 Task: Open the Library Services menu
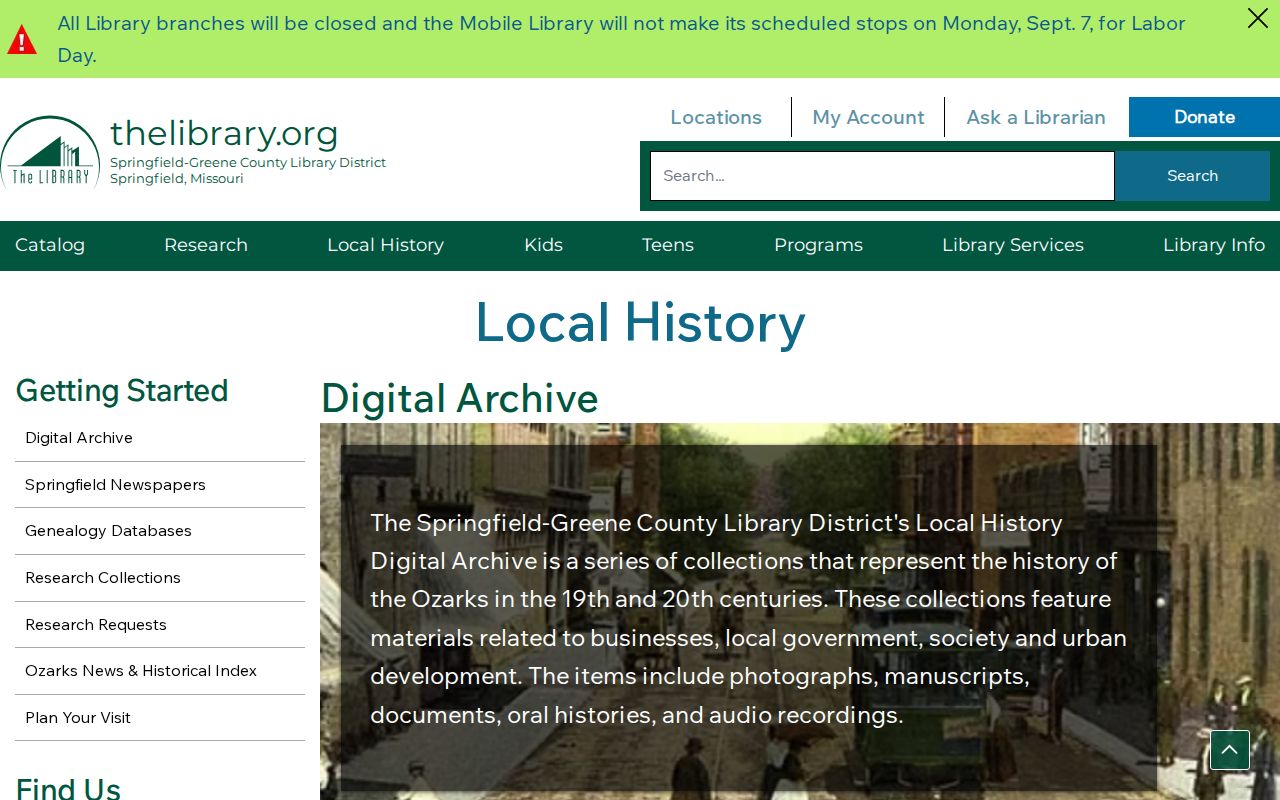point(1013,245)
